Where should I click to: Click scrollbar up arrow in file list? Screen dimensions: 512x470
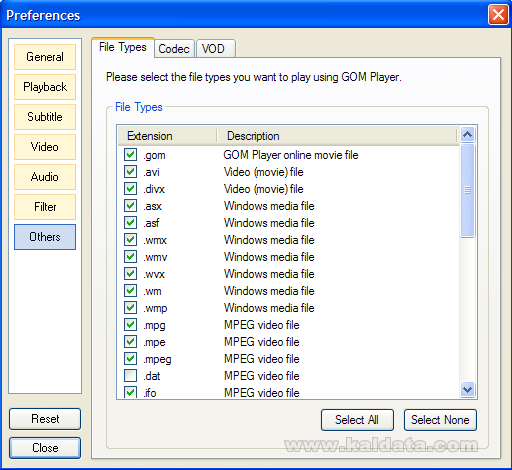pyautogui.click(x=468, y=135)
